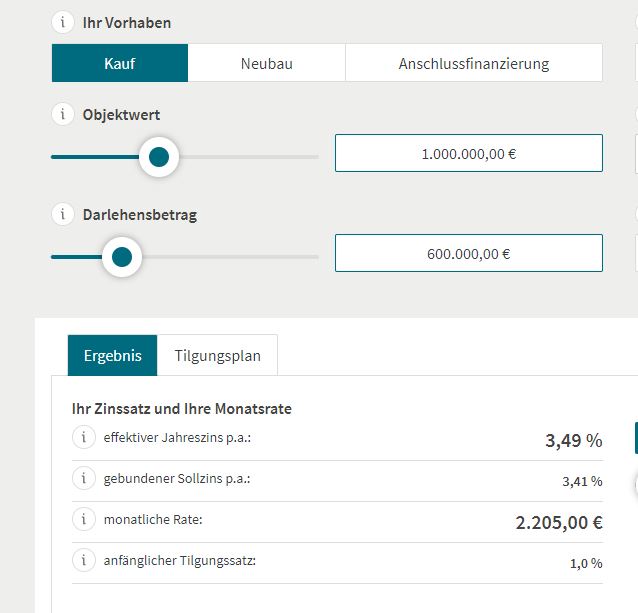Select Anschlussfinanzierung option
This screenshot has width=638, height=613.
[x=474, y=63]
